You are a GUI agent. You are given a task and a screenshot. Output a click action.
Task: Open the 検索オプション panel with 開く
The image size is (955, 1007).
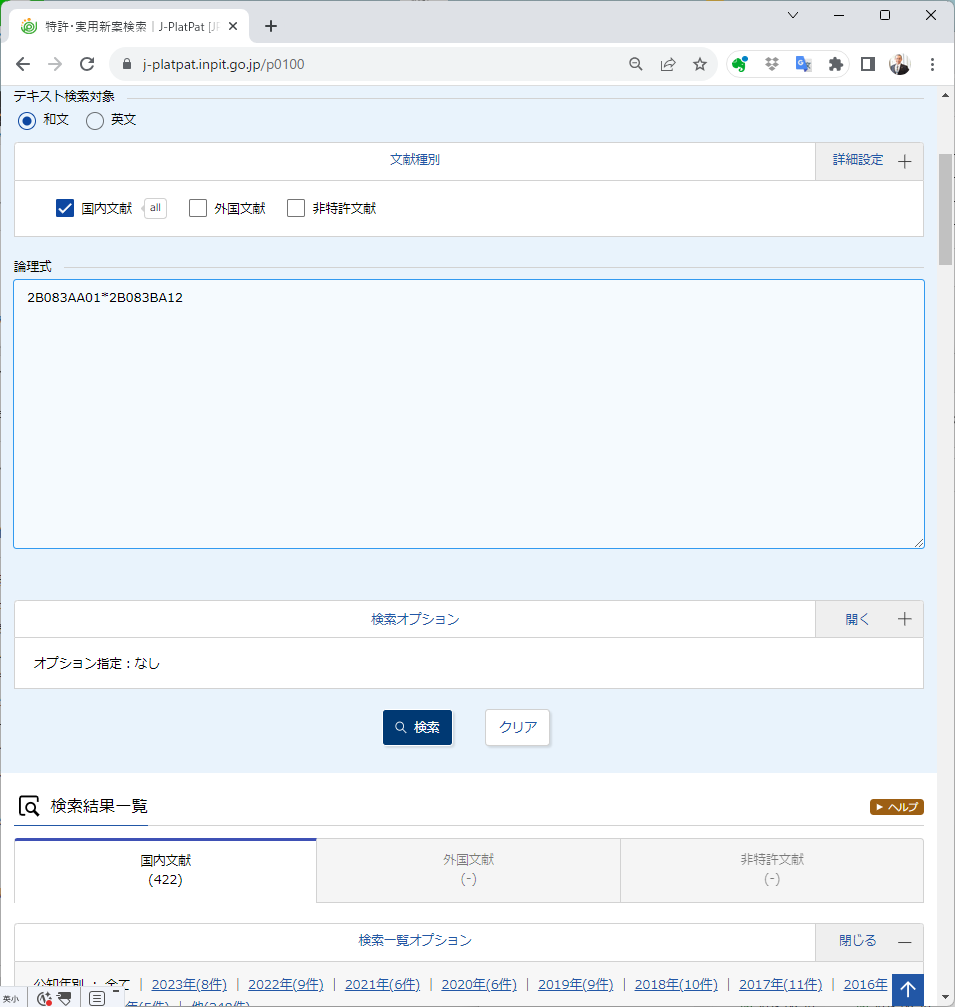point(870,619)
